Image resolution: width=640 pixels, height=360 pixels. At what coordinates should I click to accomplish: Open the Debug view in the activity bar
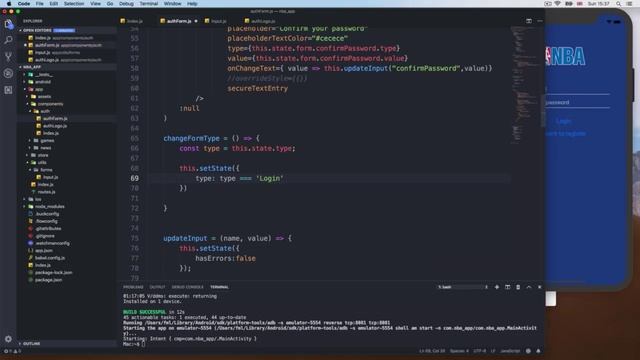point(8,73)
